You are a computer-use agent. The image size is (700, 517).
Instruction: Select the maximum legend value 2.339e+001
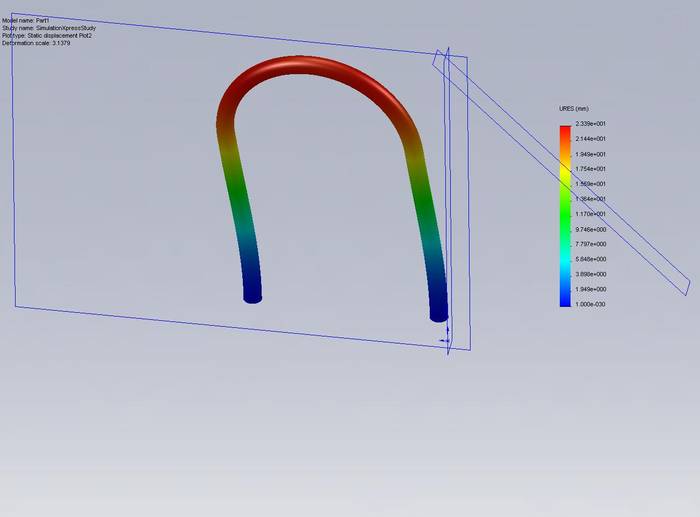591,124
